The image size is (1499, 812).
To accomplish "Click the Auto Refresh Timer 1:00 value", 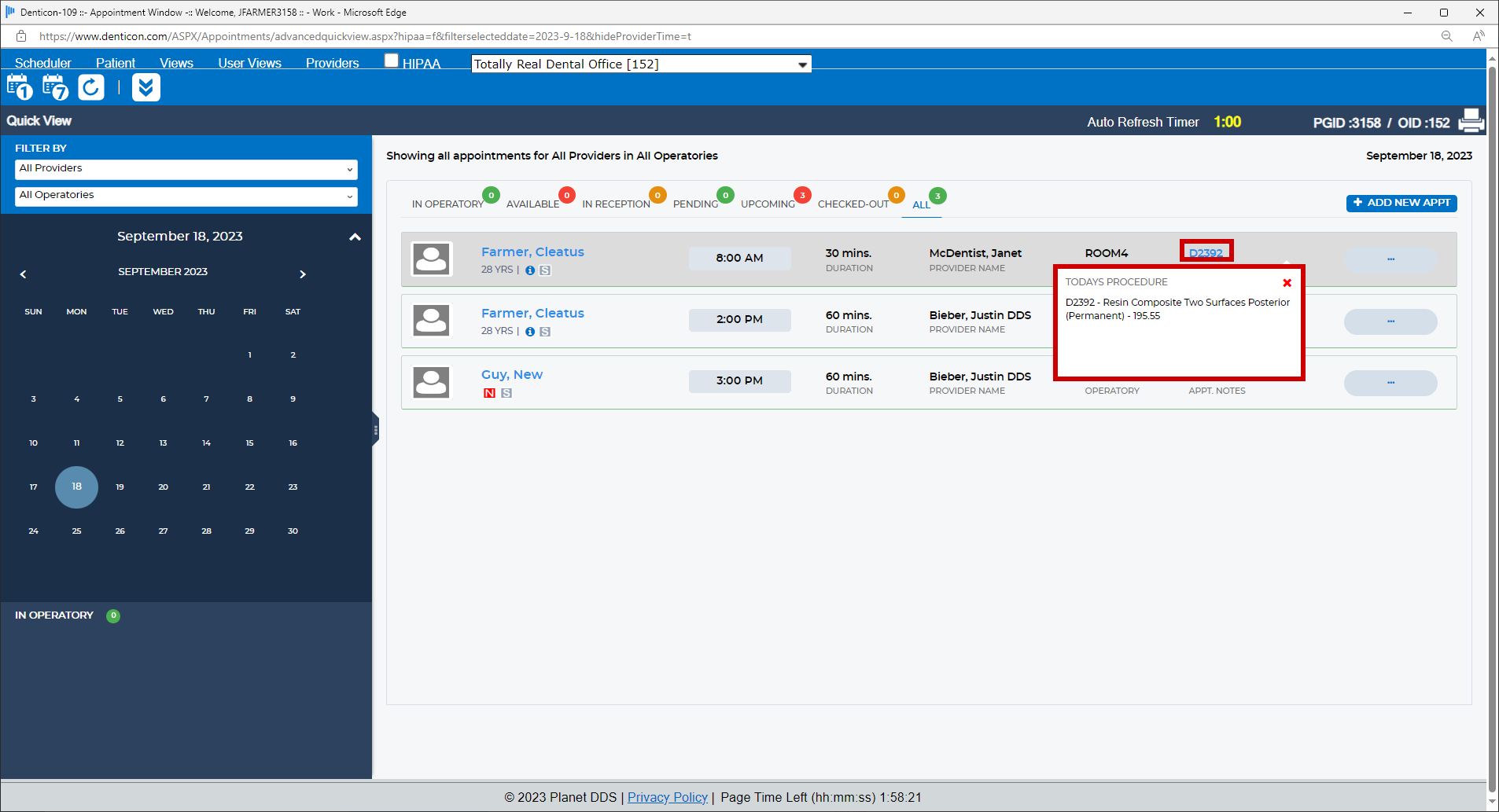I will pos(1227,122).
